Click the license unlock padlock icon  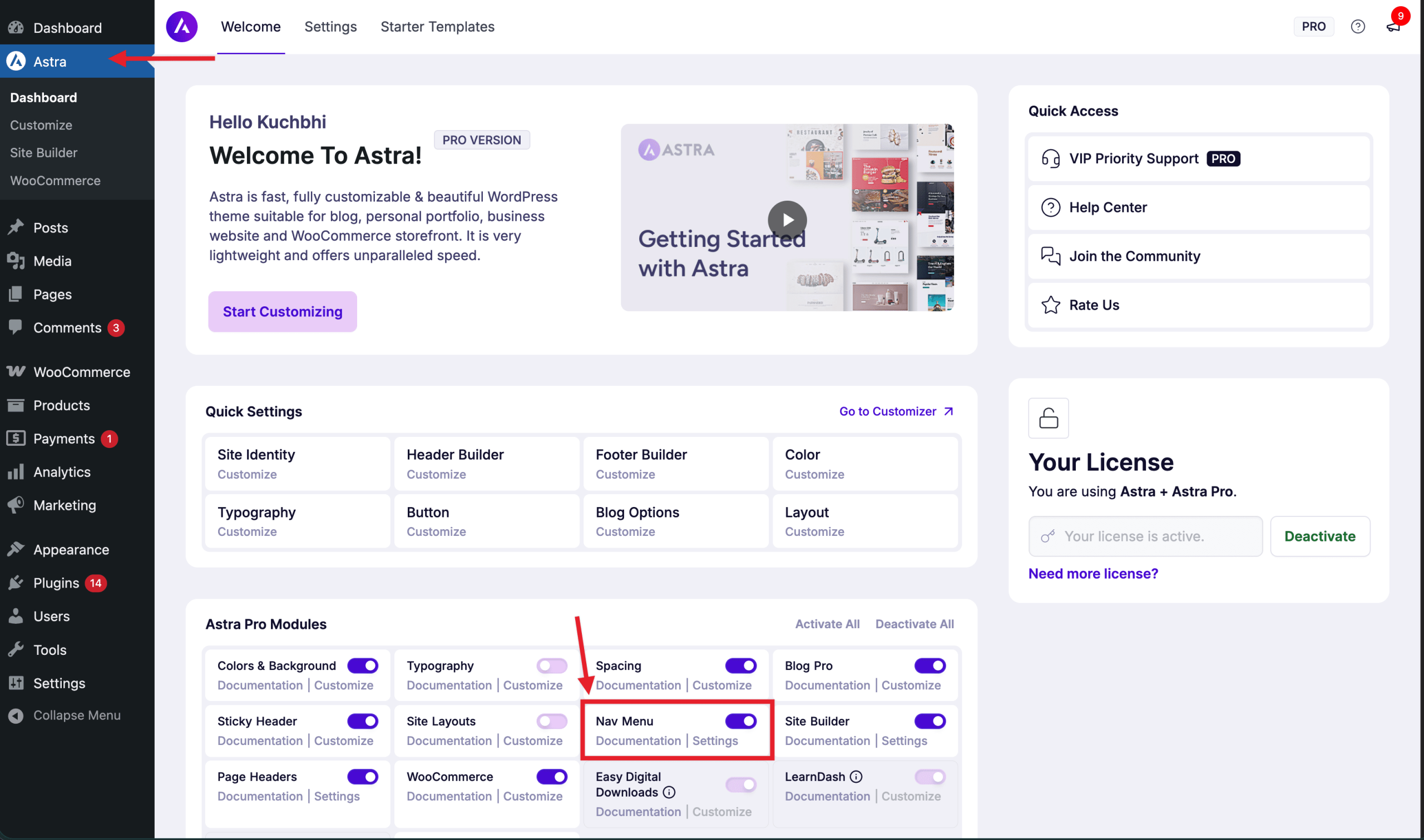click(1048, 418)
